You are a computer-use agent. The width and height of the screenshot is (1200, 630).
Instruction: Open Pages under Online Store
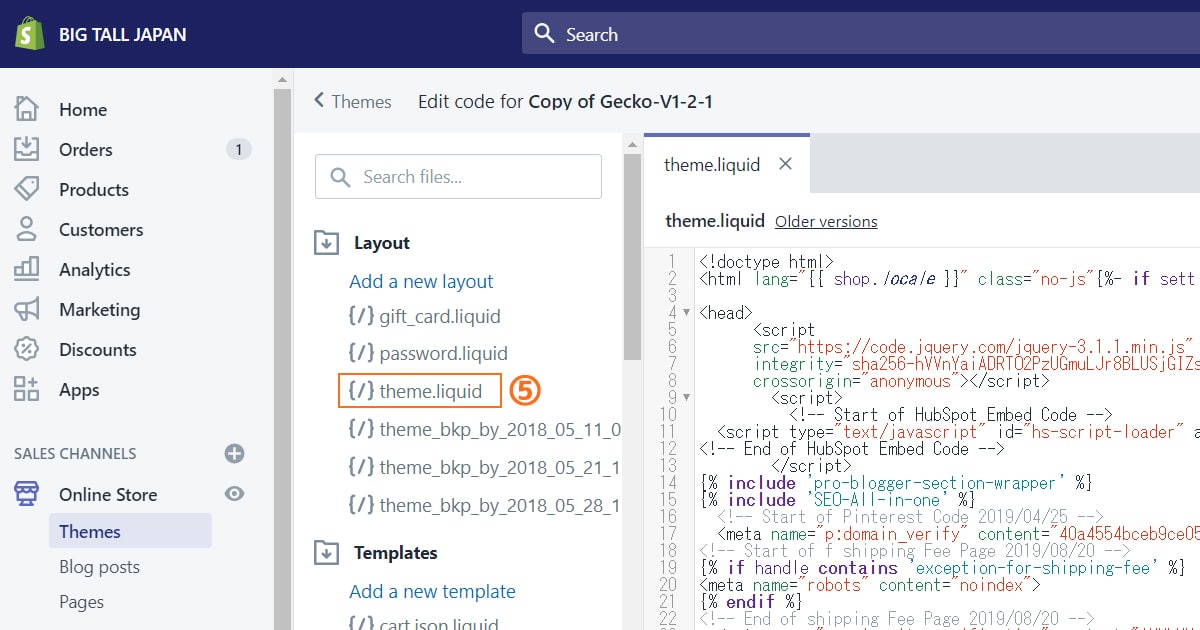(82, 602)
